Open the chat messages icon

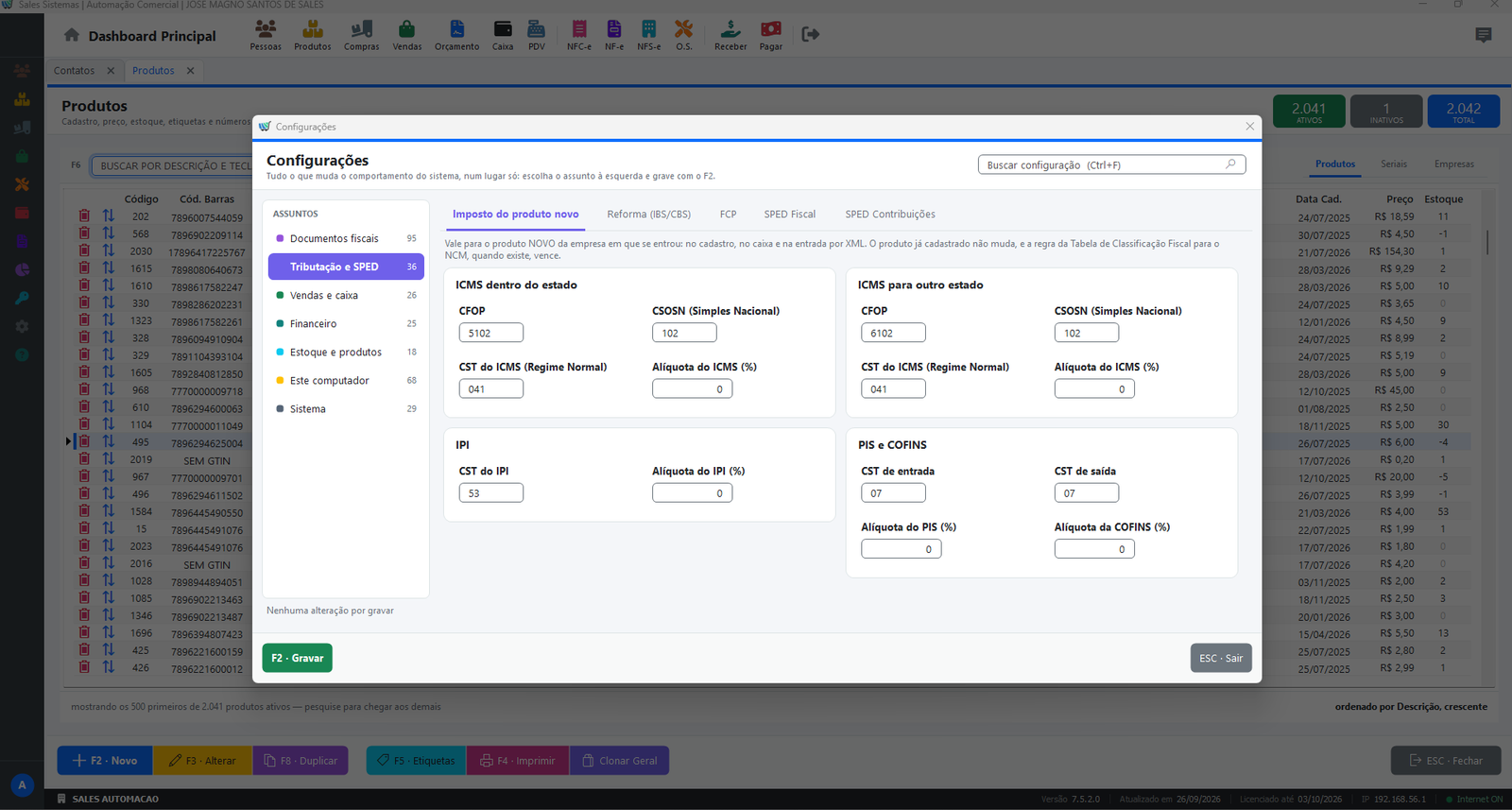[1484, 35]
